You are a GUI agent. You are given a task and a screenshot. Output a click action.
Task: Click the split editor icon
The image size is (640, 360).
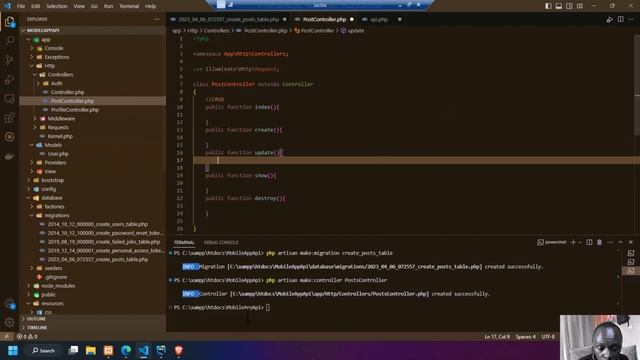(620, 19)
